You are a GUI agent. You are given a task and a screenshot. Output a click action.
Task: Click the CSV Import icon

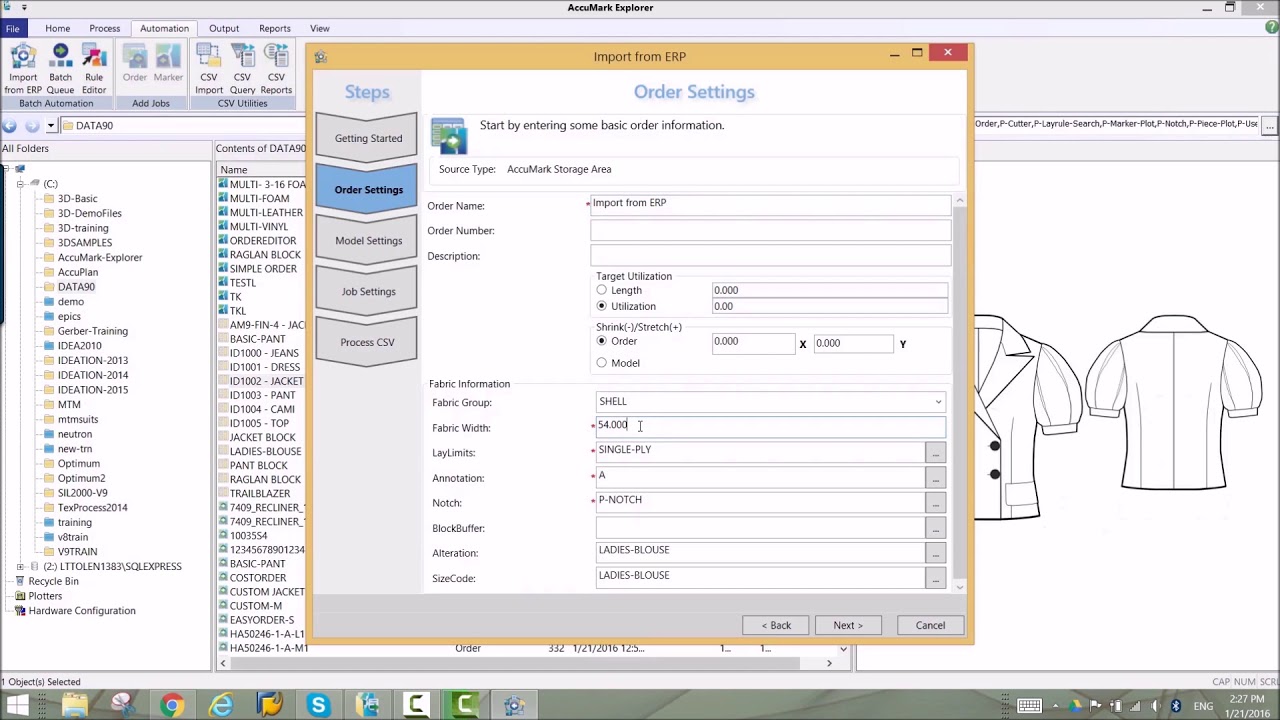point(209,69)
